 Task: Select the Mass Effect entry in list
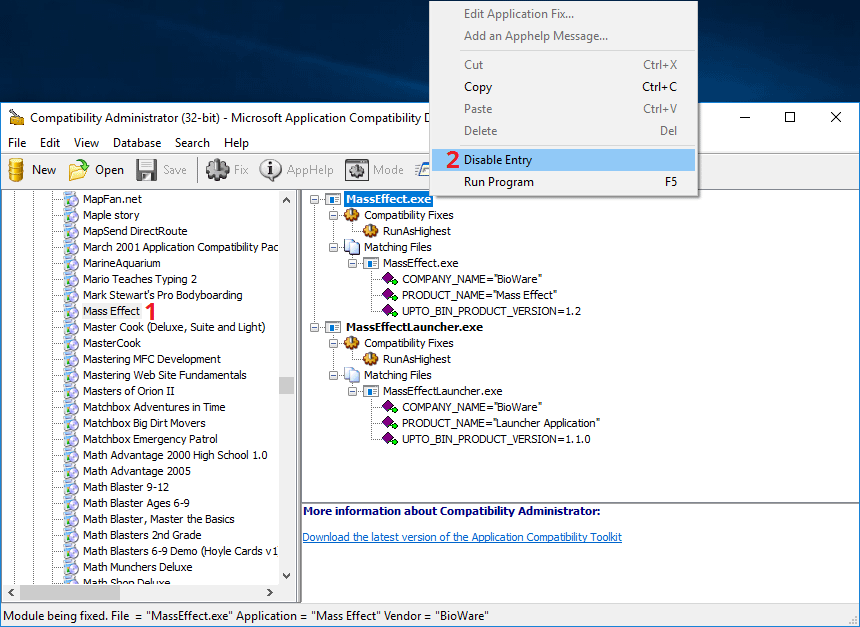(111, 311)
